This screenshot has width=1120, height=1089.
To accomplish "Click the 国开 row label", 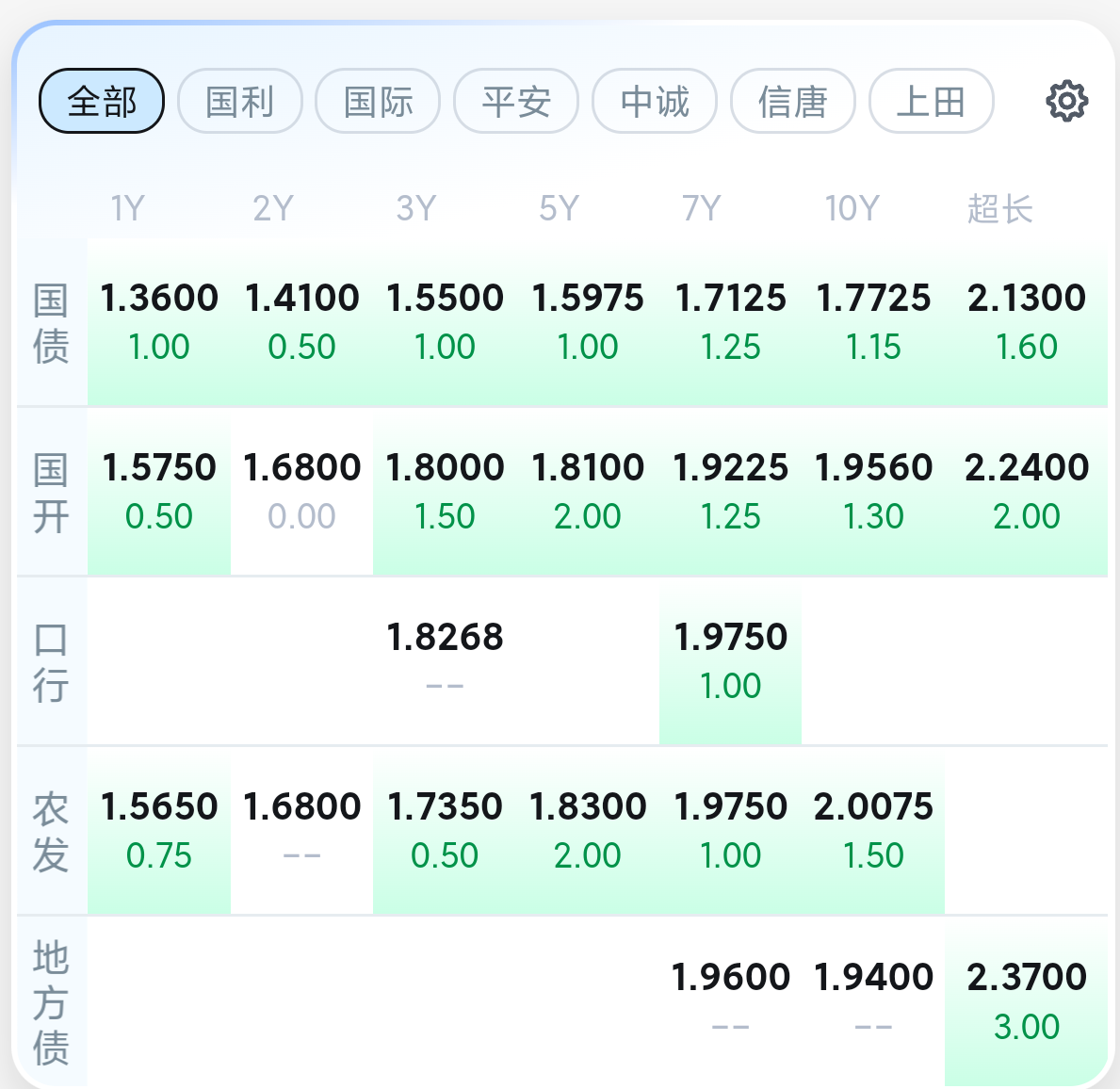I will coord(51,493).
